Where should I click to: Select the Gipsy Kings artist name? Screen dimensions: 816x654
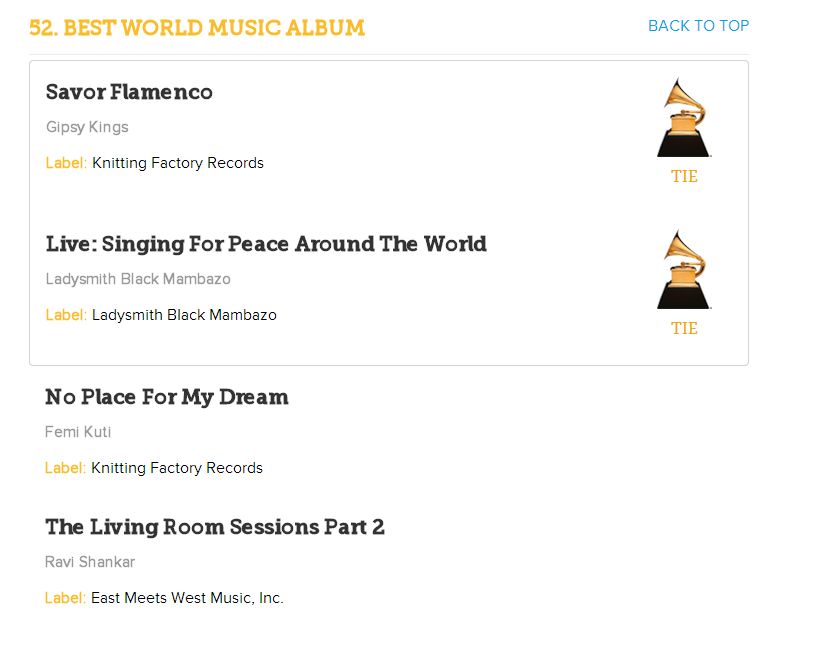coord(87,127)
